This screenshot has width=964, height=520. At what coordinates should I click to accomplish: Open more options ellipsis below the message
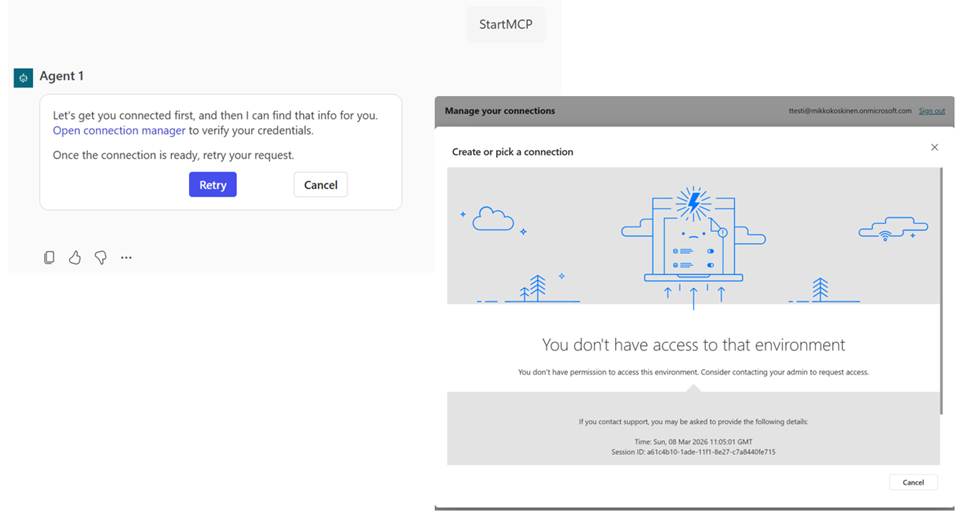pyautogui.click(x=126, y=257)
